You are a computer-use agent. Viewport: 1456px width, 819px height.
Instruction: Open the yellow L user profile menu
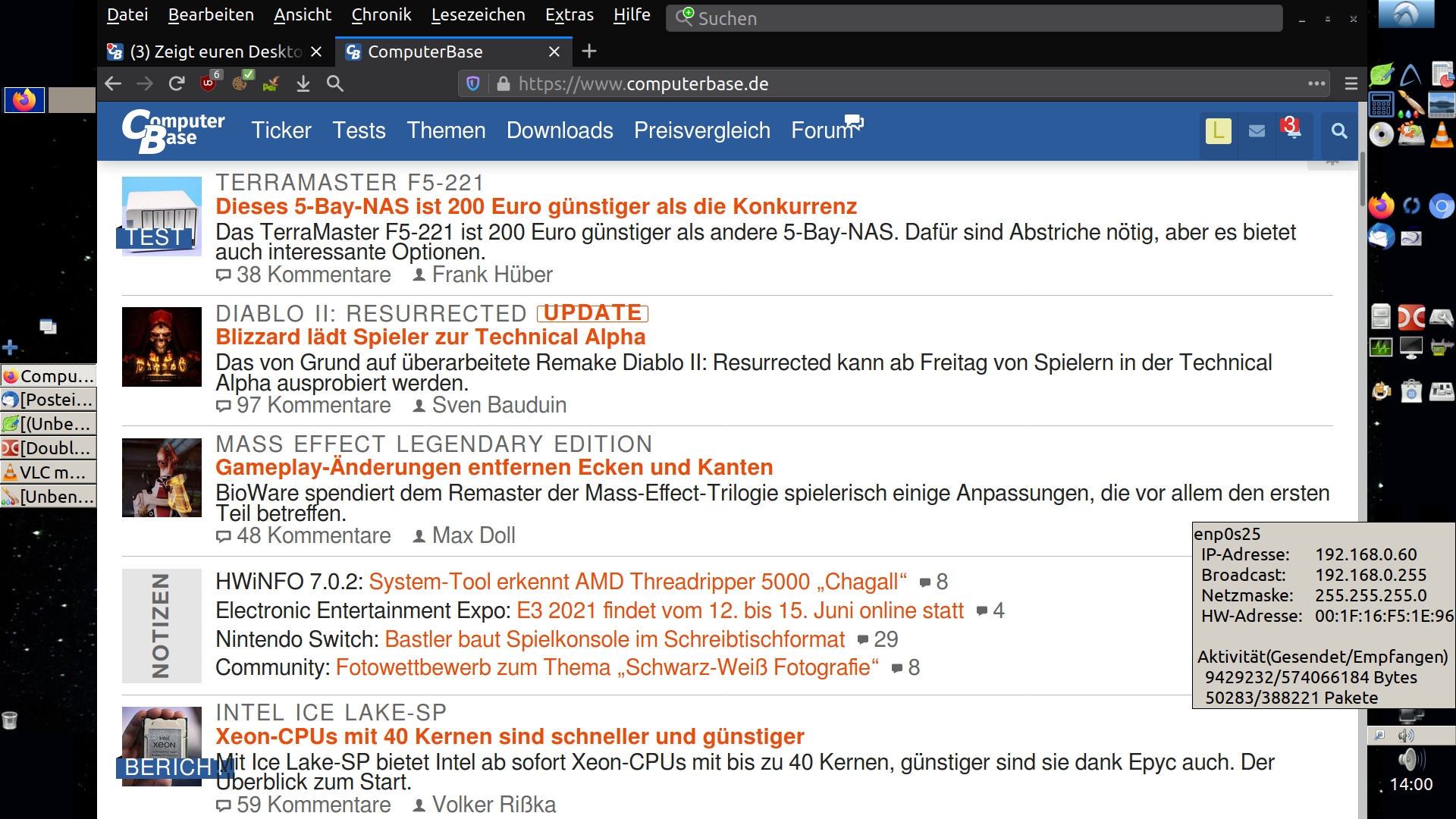coord(1218,131)
